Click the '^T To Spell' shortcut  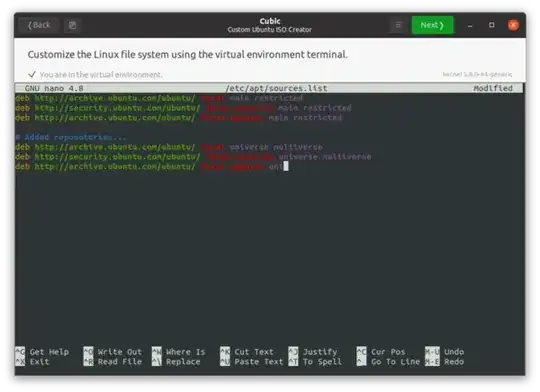315,362
